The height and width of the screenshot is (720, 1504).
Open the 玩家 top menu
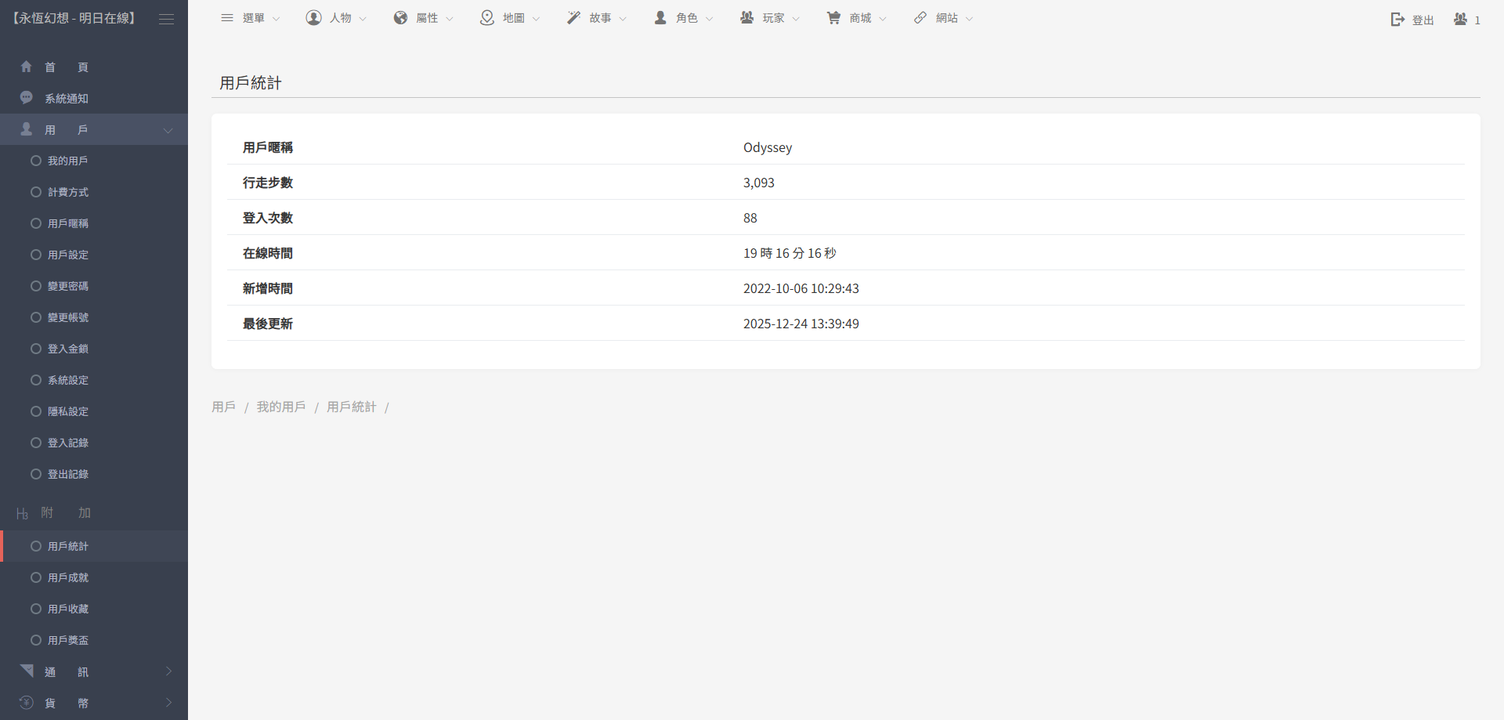click(770, 18)
